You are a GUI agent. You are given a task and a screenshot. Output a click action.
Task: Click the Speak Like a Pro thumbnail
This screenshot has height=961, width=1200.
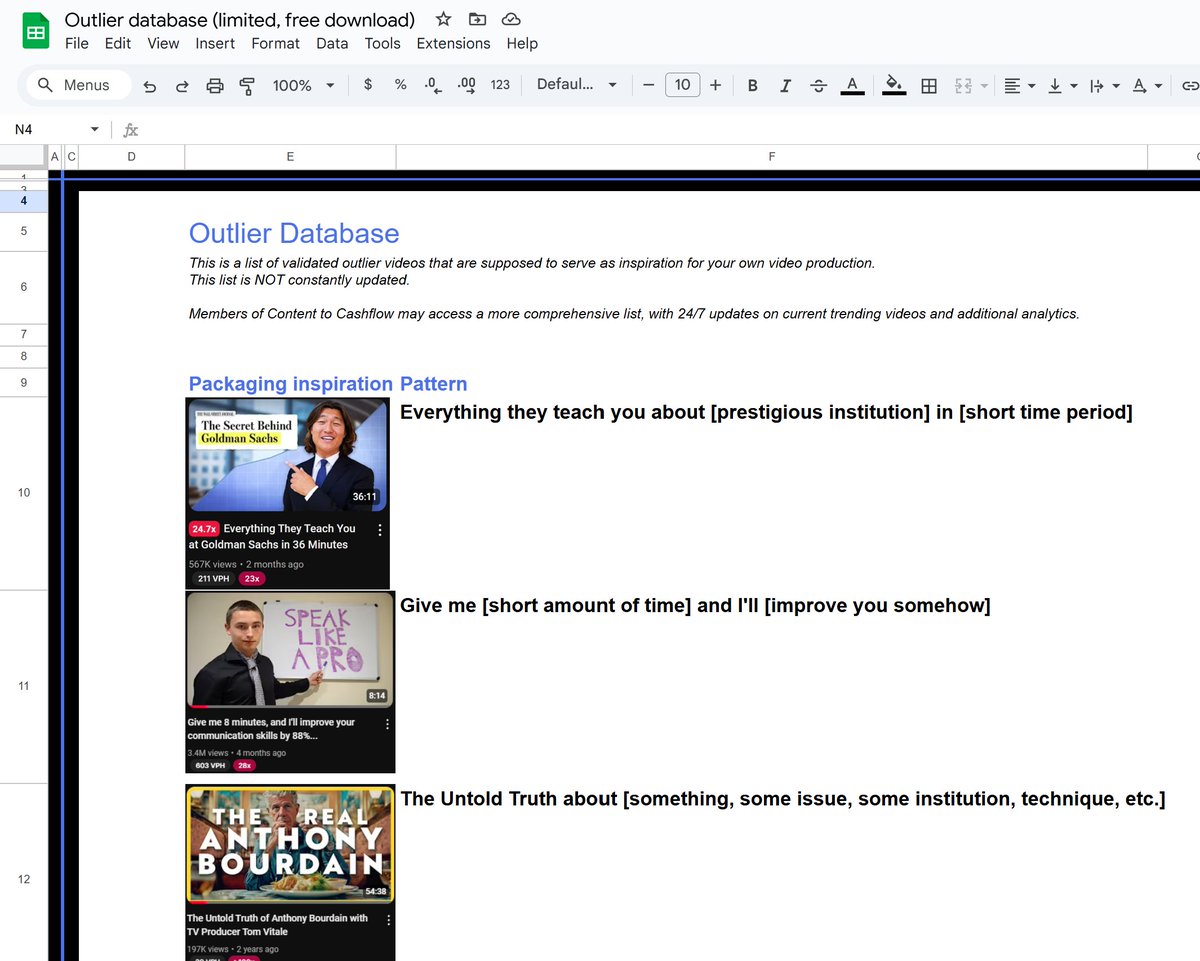pos(290,650)
